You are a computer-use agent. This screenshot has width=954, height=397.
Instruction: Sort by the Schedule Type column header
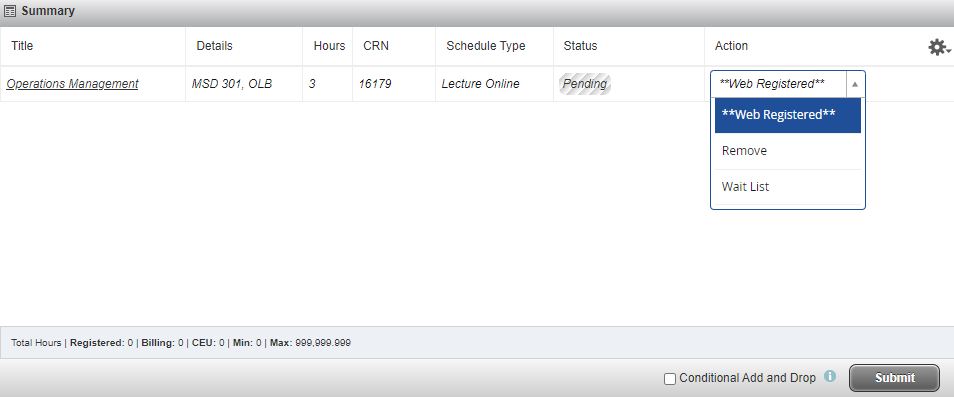pos(486,46)
